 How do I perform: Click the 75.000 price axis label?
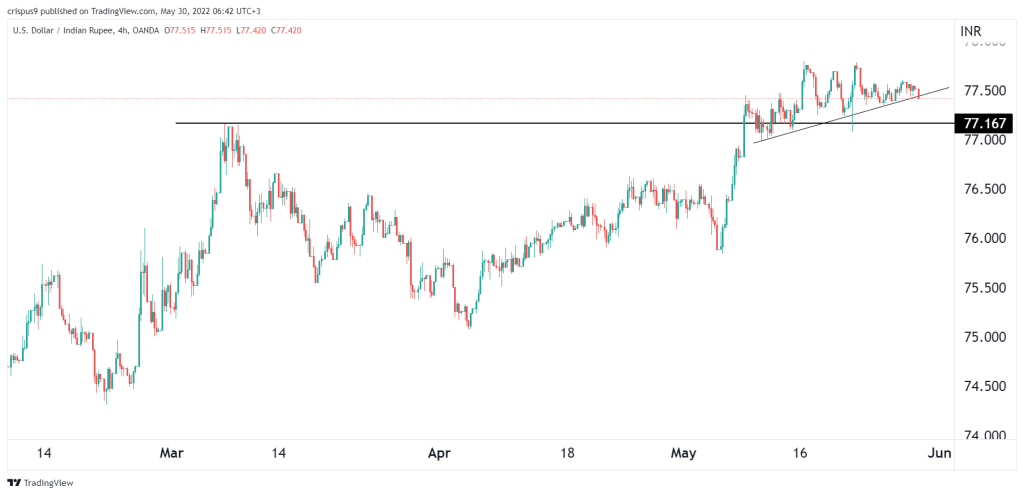coord(984,338)
